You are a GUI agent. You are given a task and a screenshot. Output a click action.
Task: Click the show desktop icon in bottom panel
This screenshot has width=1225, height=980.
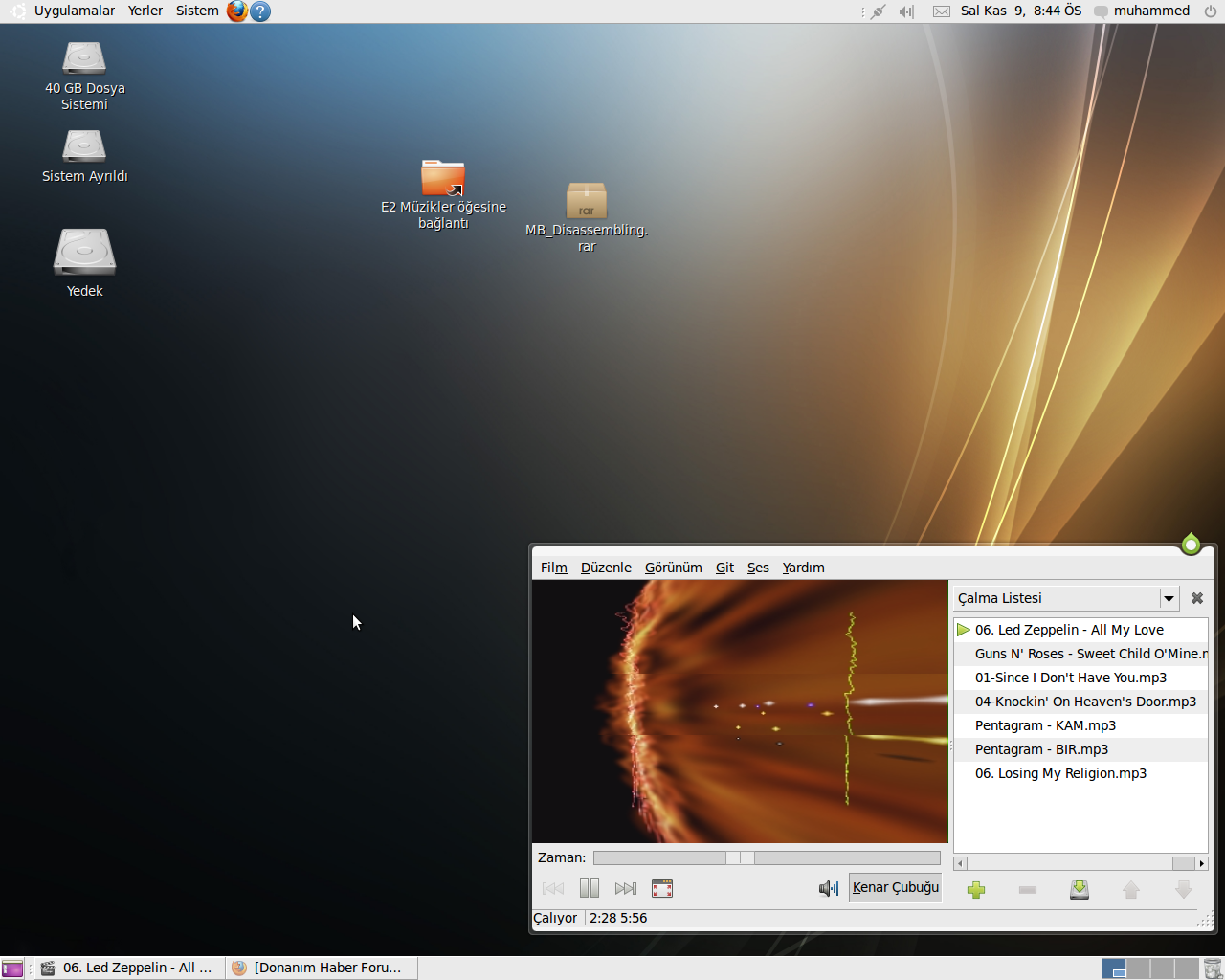click(x=12, y=969)
